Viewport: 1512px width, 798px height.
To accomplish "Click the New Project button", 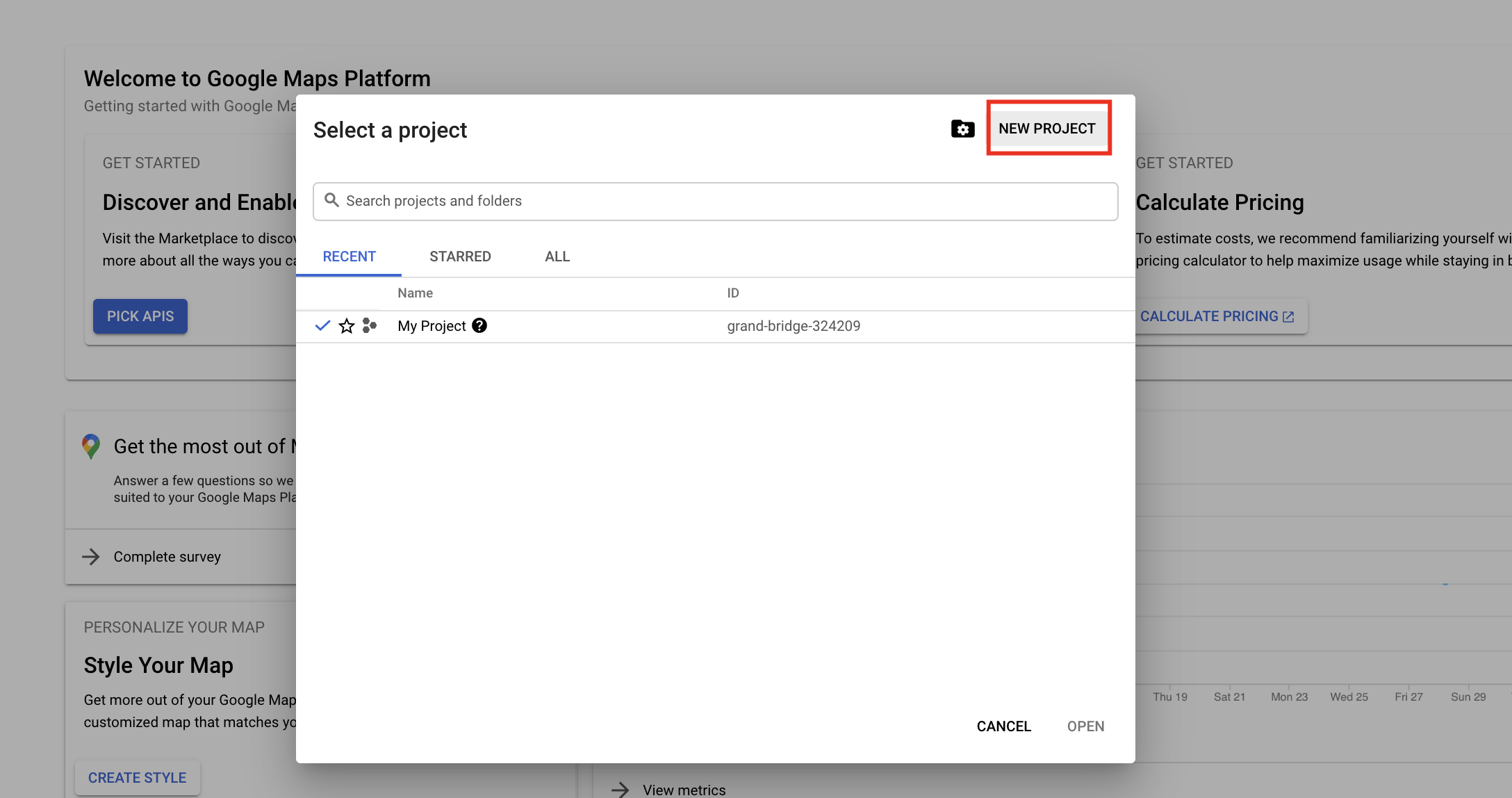I will tap(1047, 129).
